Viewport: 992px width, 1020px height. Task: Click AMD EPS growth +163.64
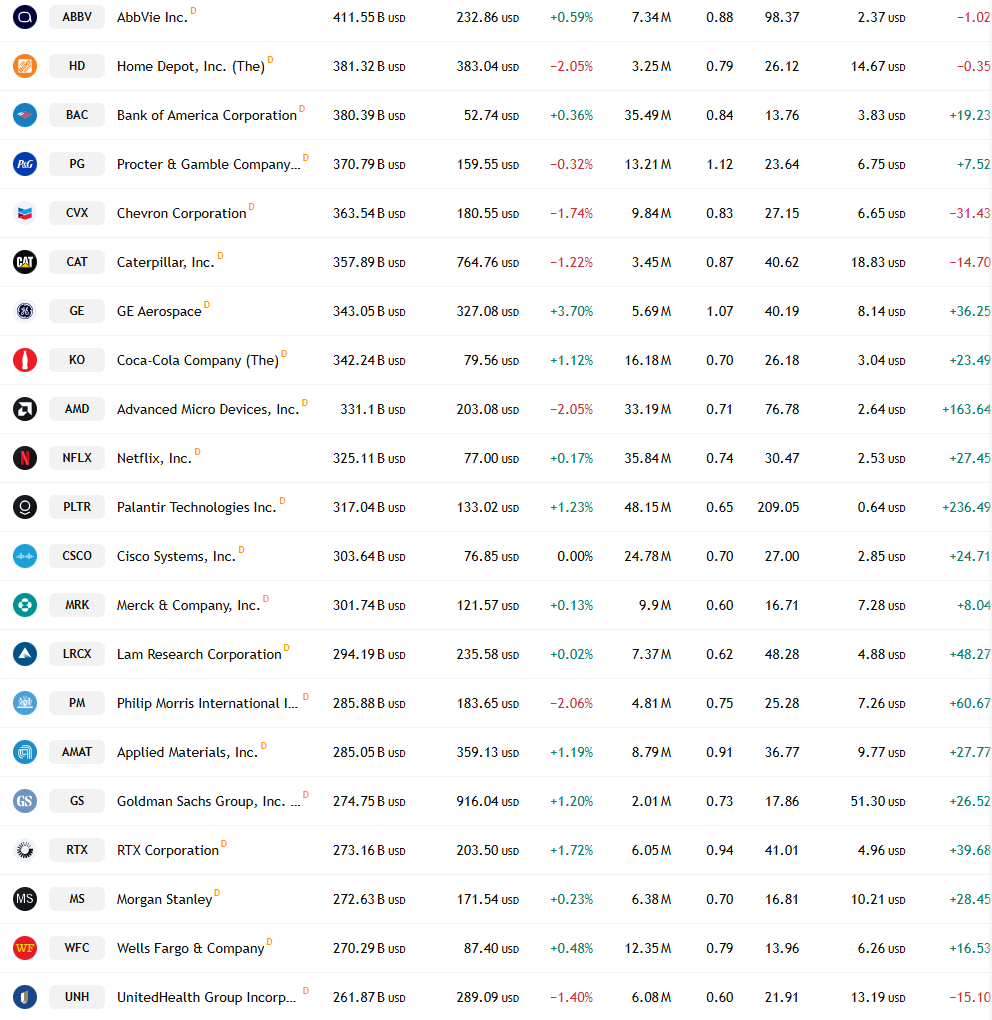pyautogui.click(x=966, y=409)
